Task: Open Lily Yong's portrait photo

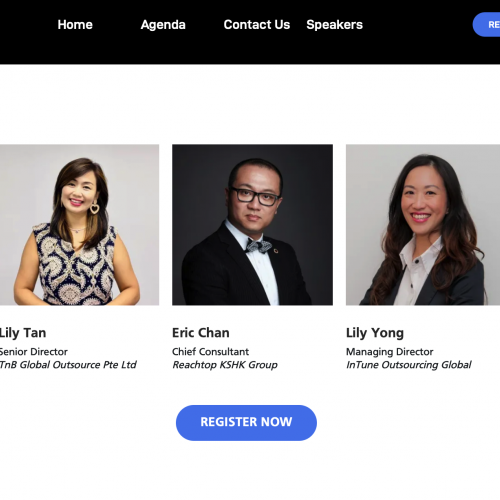Action: tap(423, 225)
